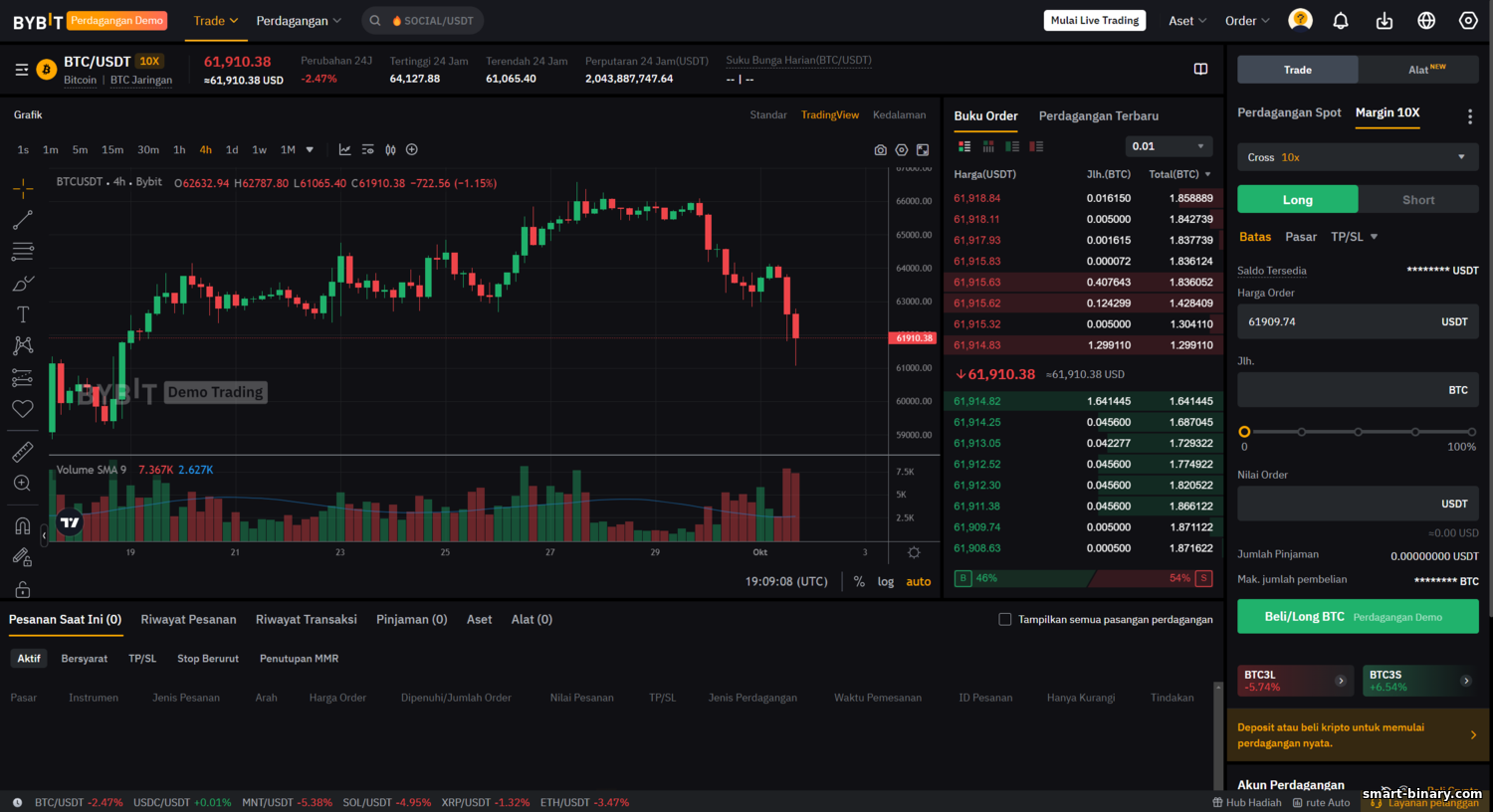Image resolution: width=1493 pixels, height=812 pixels.
Task: Toggle the layout split view icon
Action: tap(1200, 69)
